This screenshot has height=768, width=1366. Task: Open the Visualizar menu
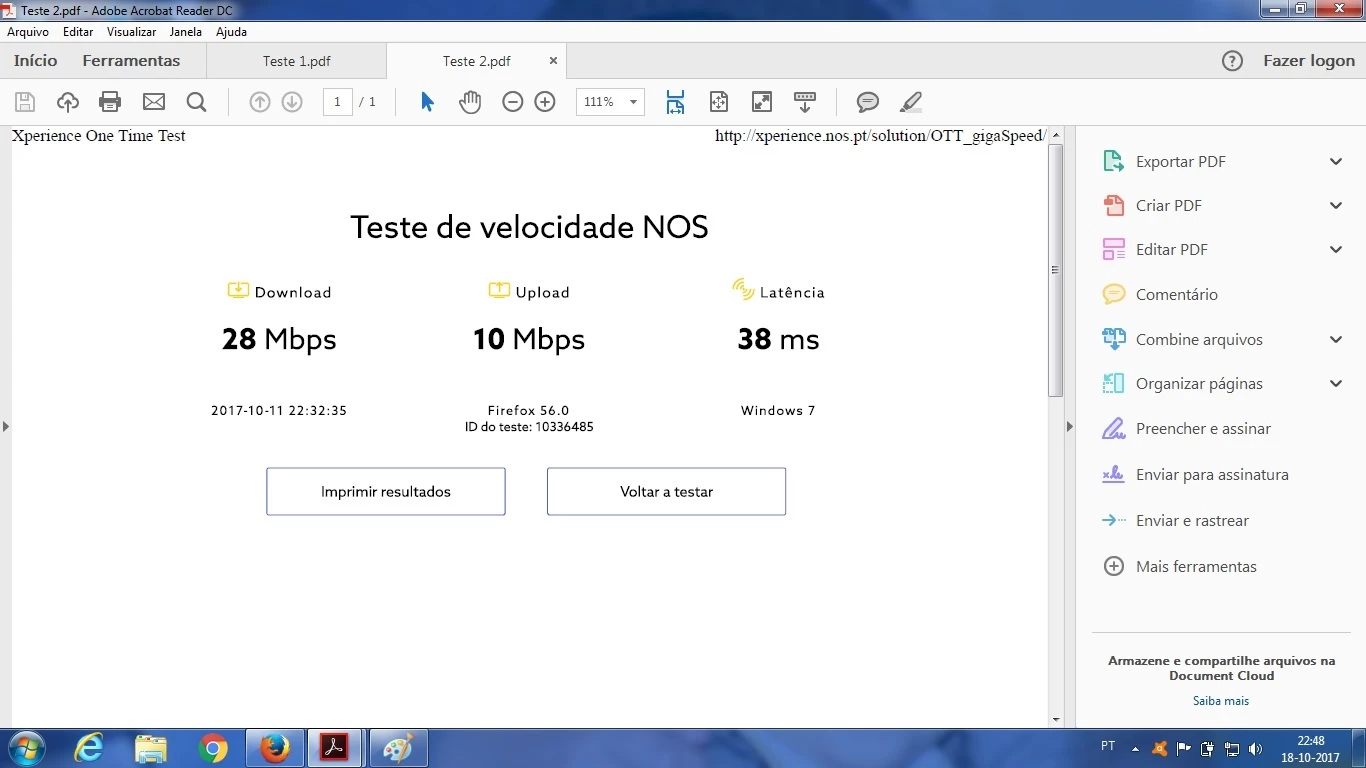(x=132, y=32)
